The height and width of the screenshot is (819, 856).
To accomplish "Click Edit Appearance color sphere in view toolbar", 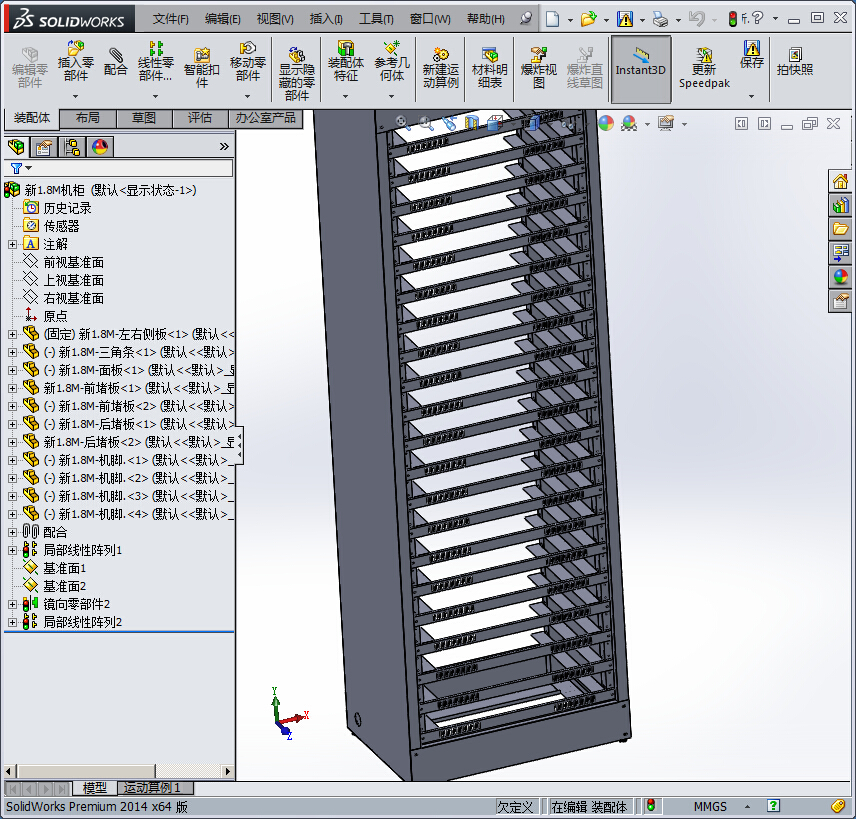I will (606, 123).
